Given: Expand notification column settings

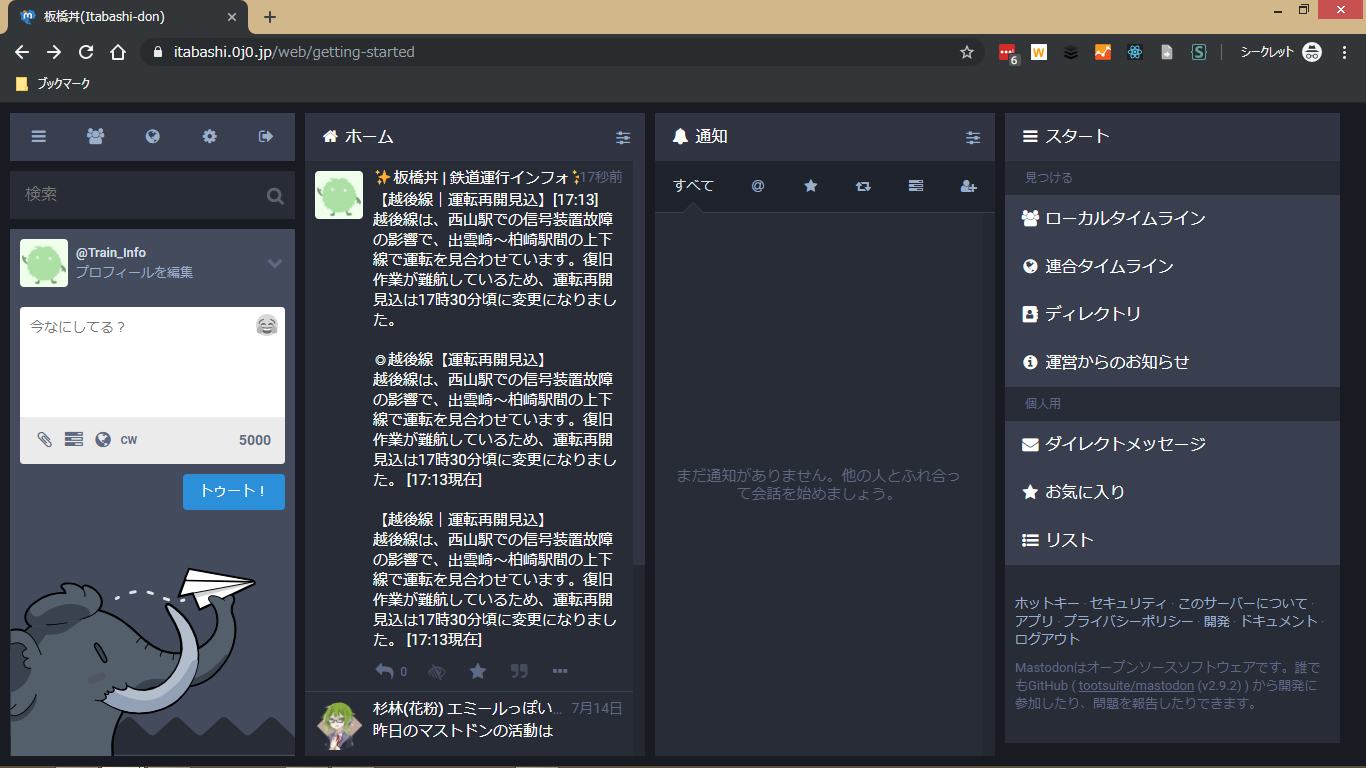Looking at the screenshot, I should point(973,138).
